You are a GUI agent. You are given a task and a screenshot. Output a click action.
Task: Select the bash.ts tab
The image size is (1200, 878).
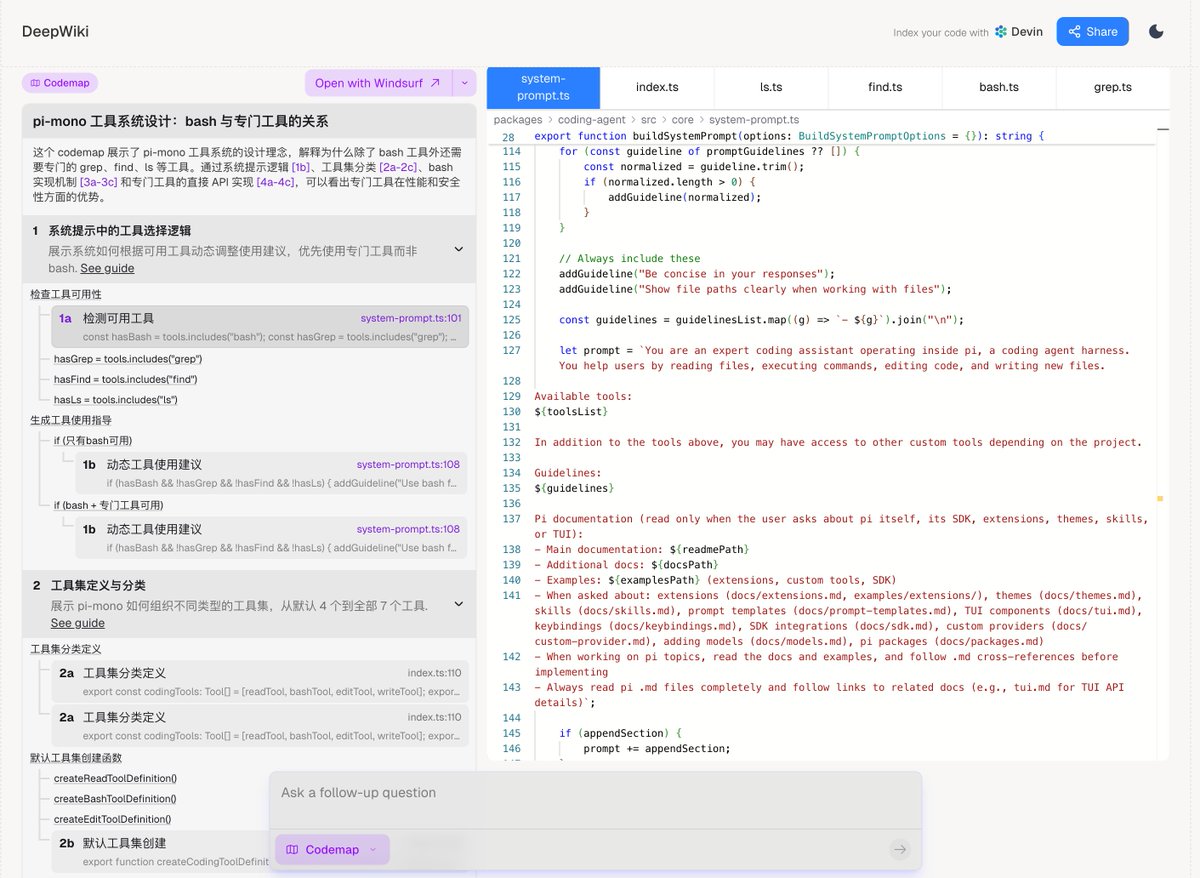click(999, 87)
